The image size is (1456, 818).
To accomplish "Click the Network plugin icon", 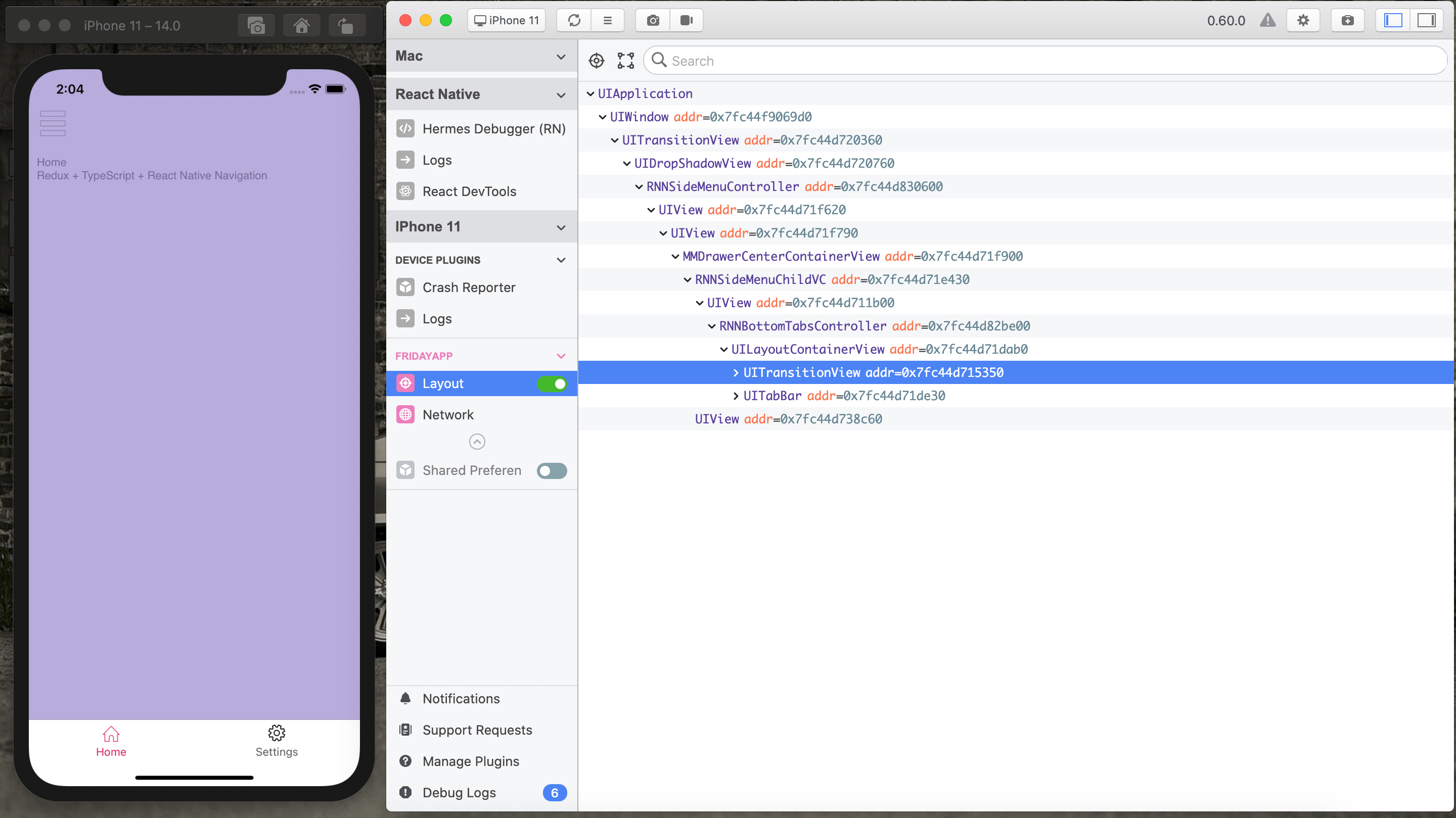I will tap(405, 414).
